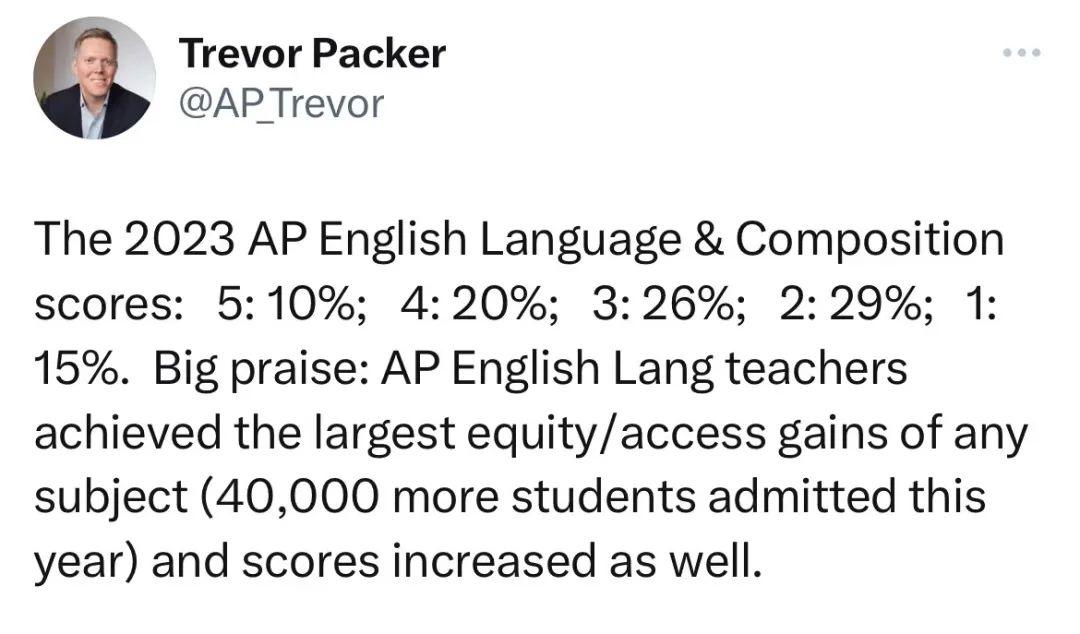This screenshot has width=1080, height=634.
Task: Open Trevor Packer's profile picture
Action: pos(94,78)
